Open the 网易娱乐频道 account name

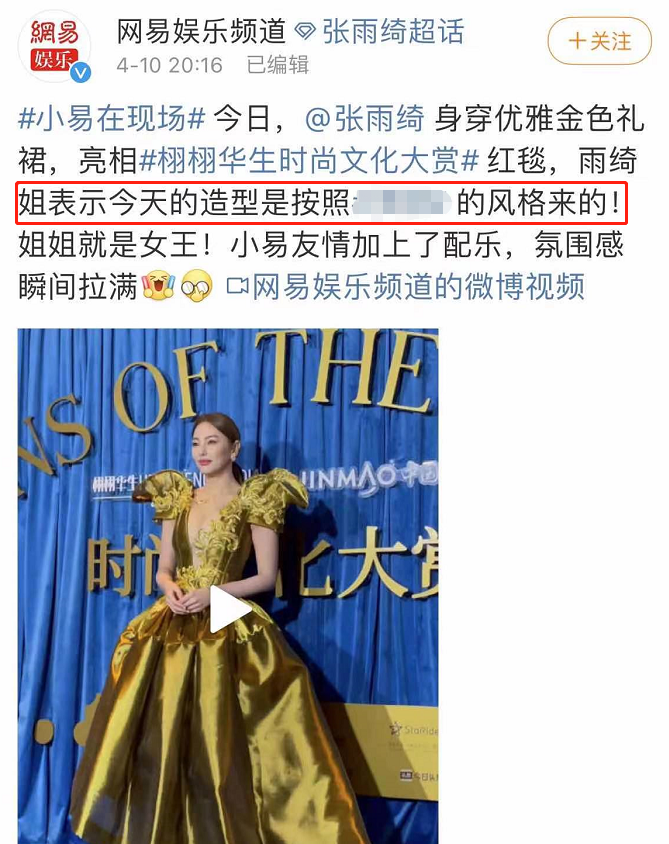(x=201, y=31)
